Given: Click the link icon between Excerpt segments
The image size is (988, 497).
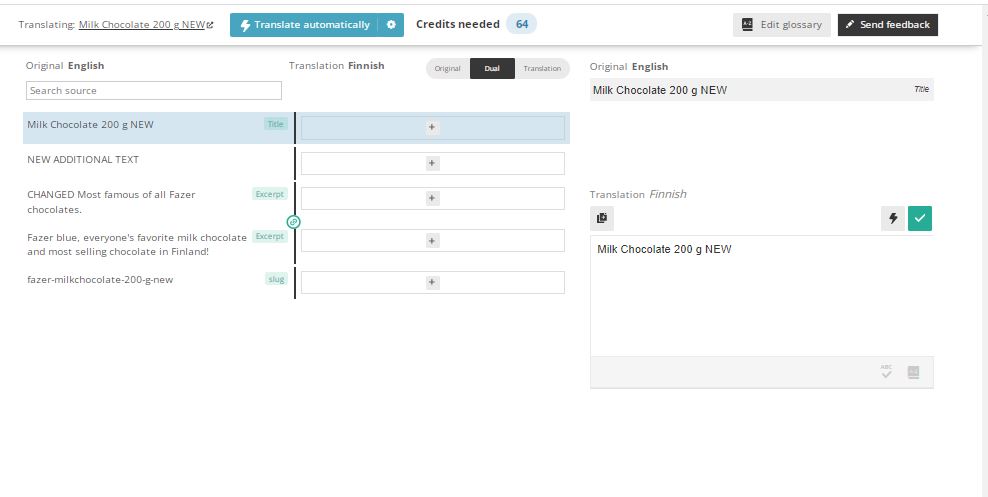Looking at the screenshot, I should 294,221.
